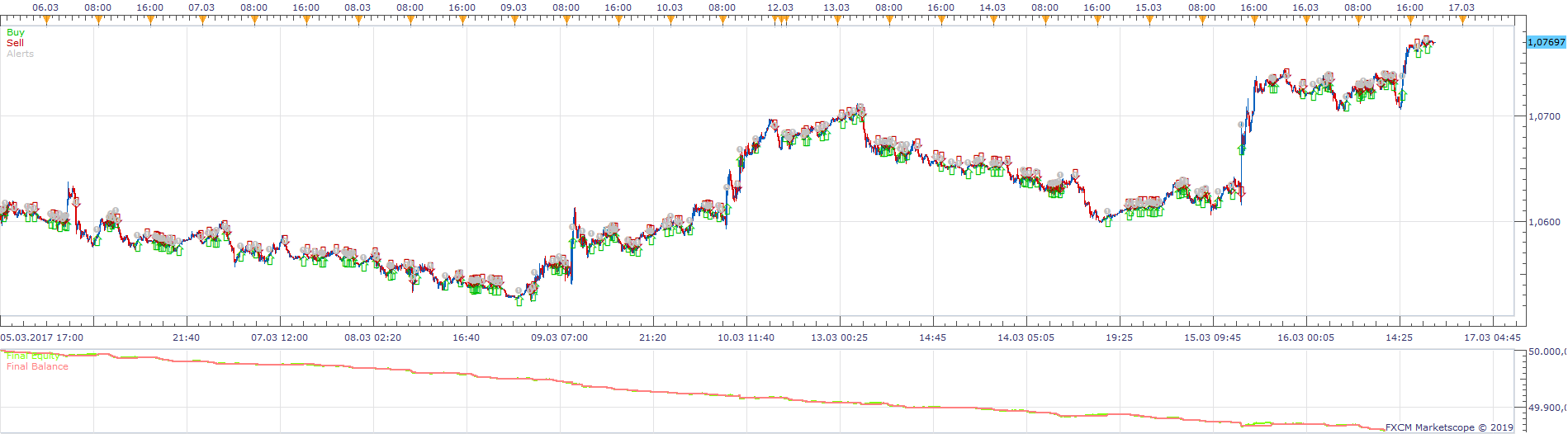Select the Buy legend label
Screen dimensions: 1568x434
[x=16, y=33]
